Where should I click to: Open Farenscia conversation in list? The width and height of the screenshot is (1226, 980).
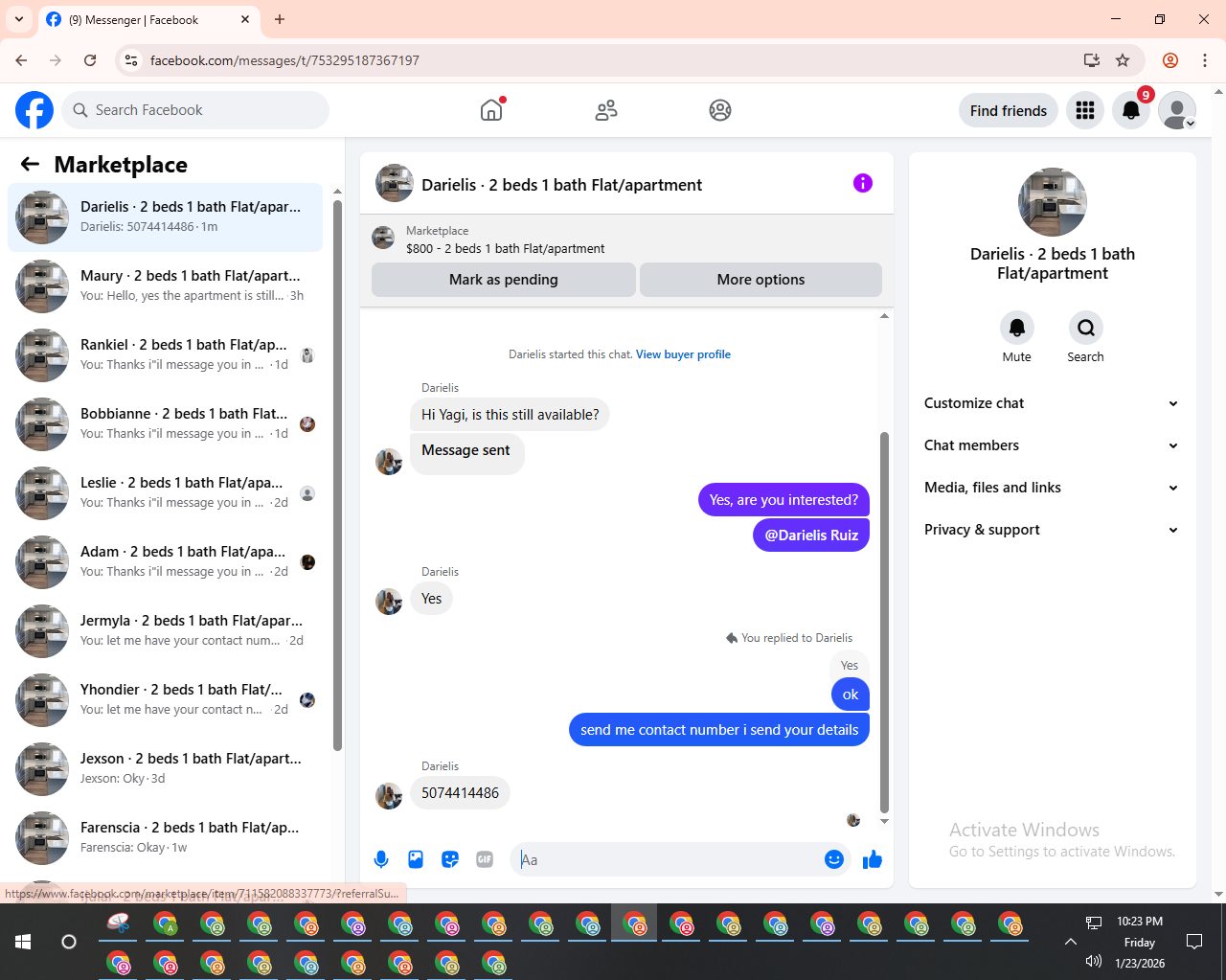point(165,838)
